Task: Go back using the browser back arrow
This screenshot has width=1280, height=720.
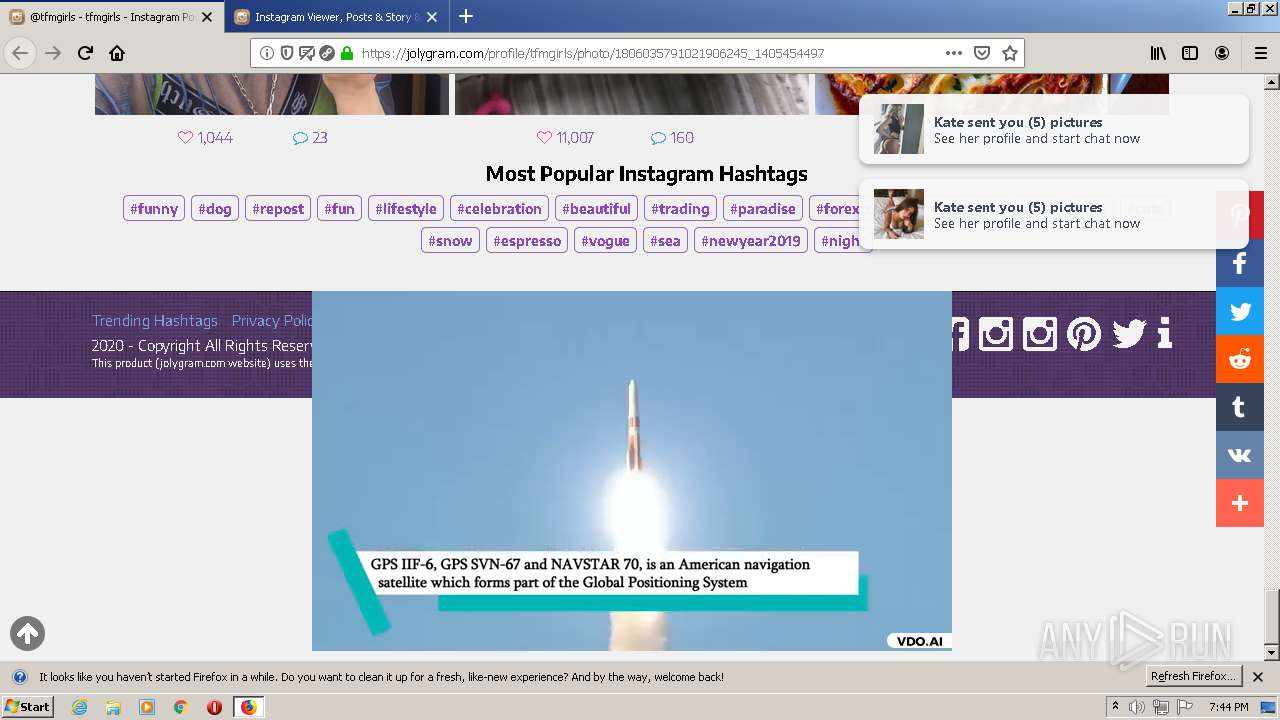Action: [x=20, y=53]
